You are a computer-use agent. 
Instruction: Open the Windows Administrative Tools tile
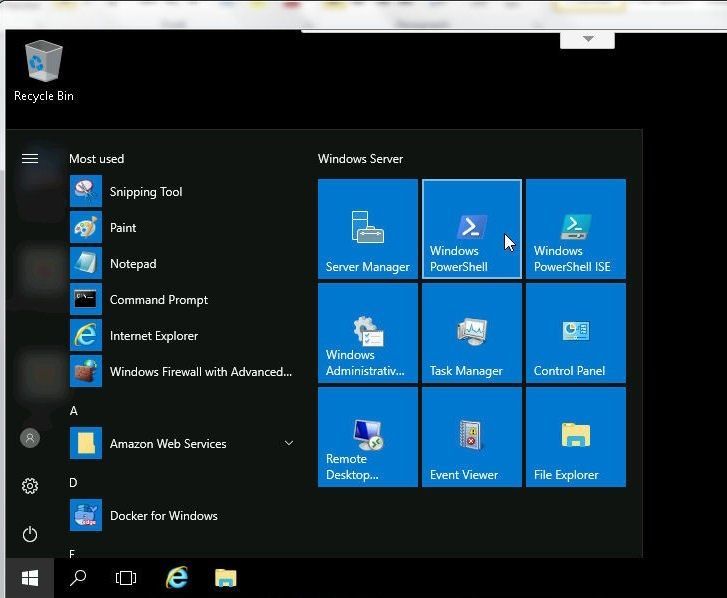click(x=368, y=333)
